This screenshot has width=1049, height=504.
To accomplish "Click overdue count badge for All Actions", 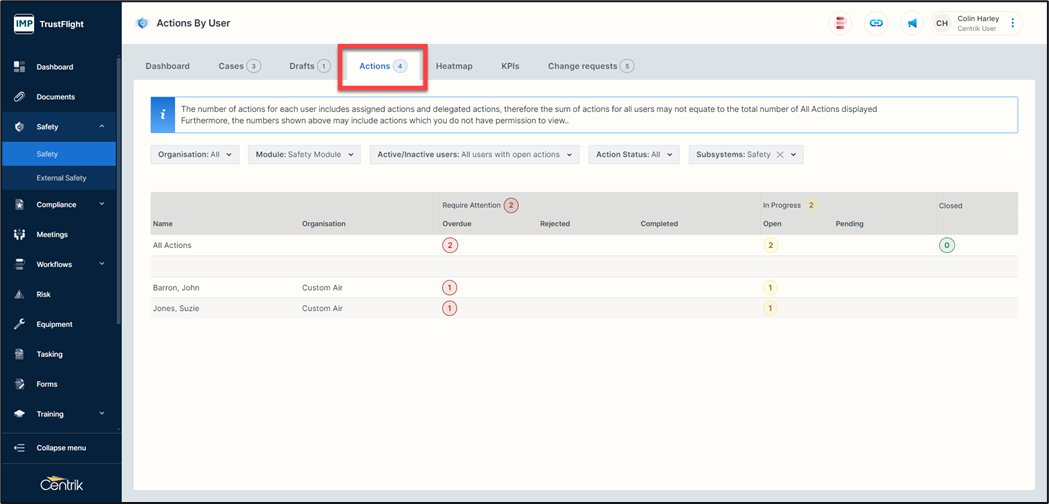I will (x=450, y=245).
